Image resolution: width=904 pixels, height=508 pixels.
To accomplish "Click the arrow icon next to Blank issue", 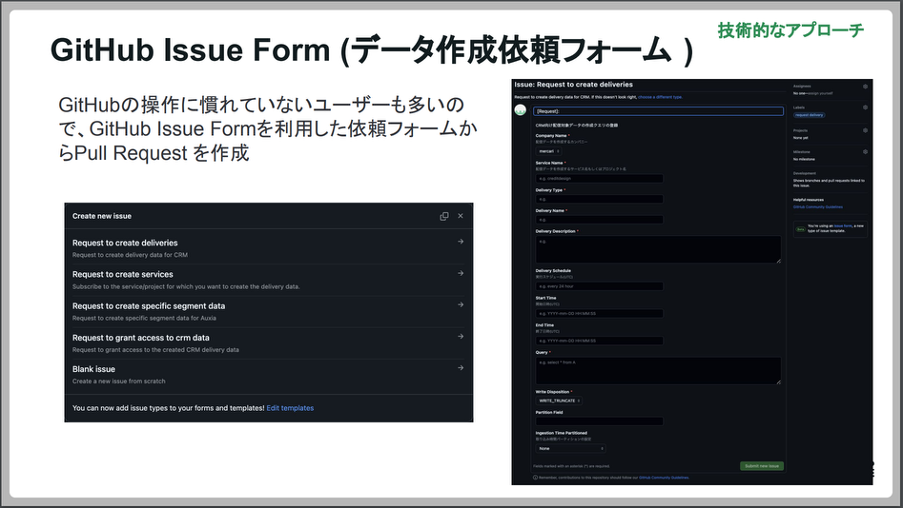I will pyautogui.click(x=460, y=368).
